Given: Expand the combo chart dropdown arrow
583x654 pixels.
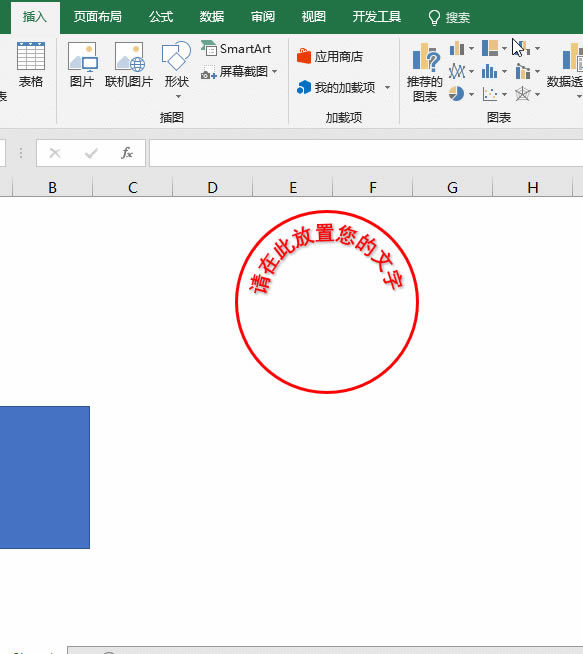Looking at the screenshot, I should pos(537,72).
